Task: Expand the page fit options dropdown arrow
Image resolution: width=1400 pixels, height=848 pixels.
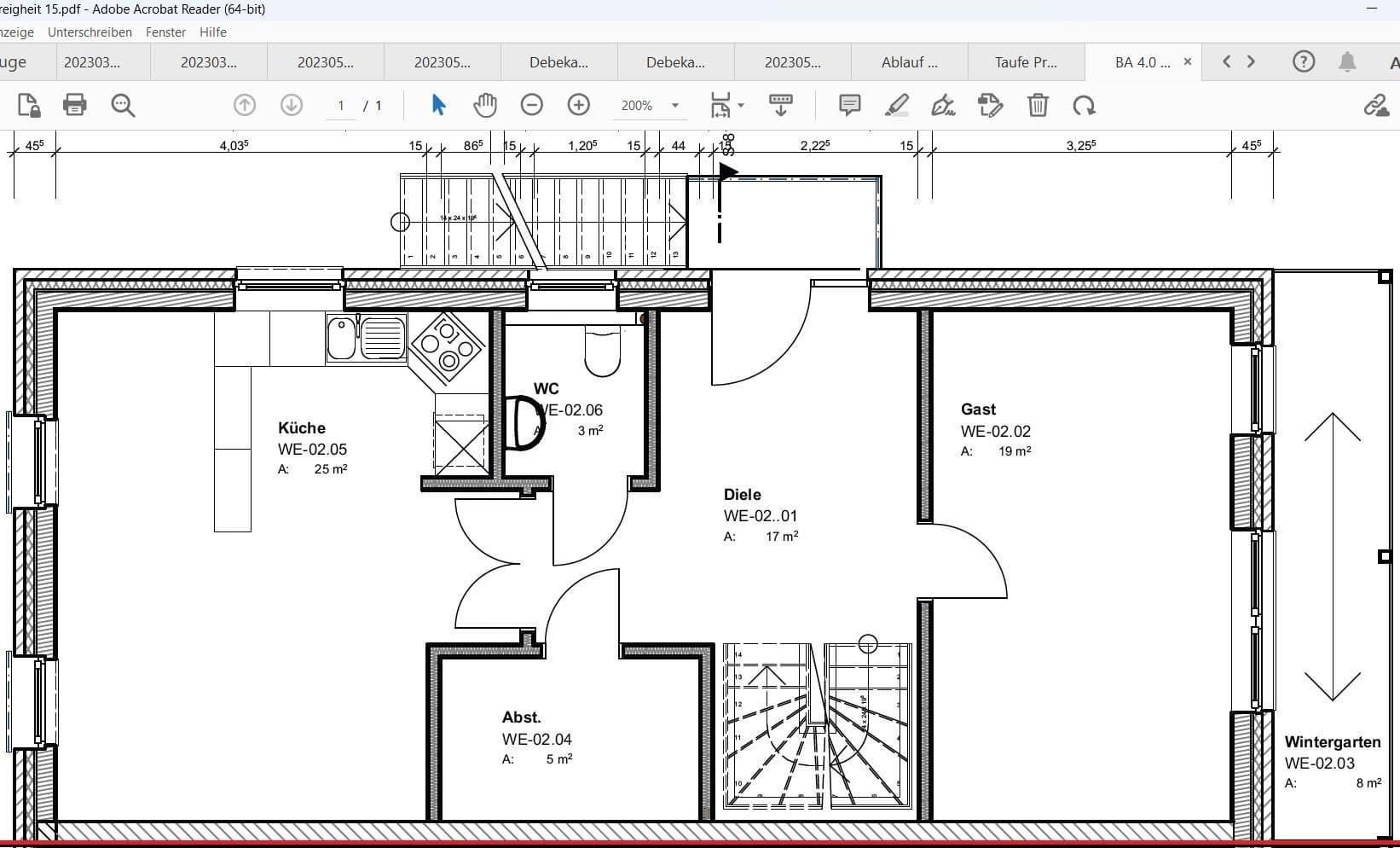Action: 741,106
